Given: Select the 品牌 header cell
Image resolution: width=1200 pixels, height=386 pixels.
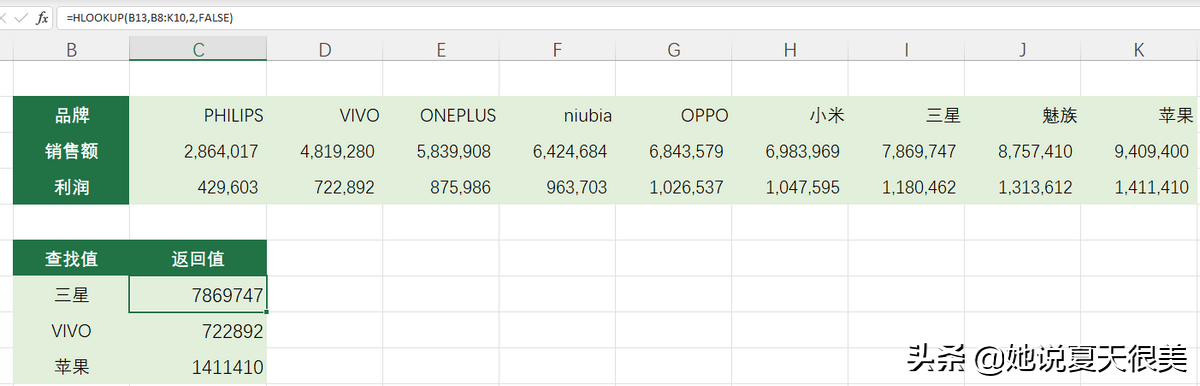Looking at the screenshot, I should pyautogui.click(x=71, y=115).
